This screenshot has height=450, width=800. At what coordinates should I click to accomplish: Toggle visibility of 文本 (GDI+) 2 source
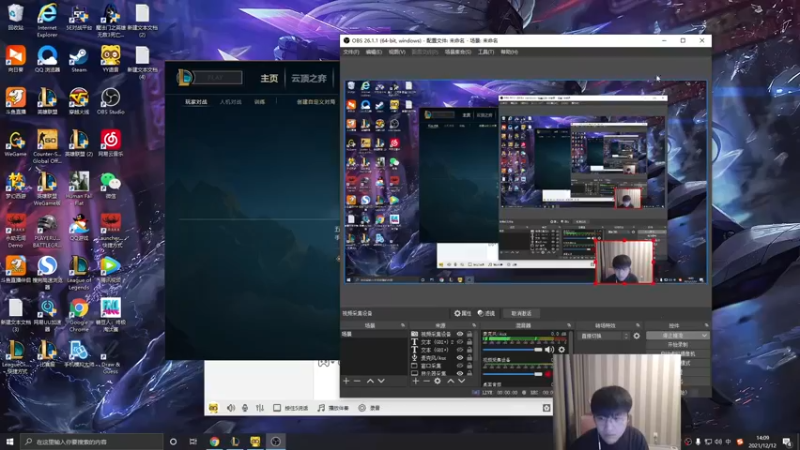pyautogui.click(x=460, y=342)
